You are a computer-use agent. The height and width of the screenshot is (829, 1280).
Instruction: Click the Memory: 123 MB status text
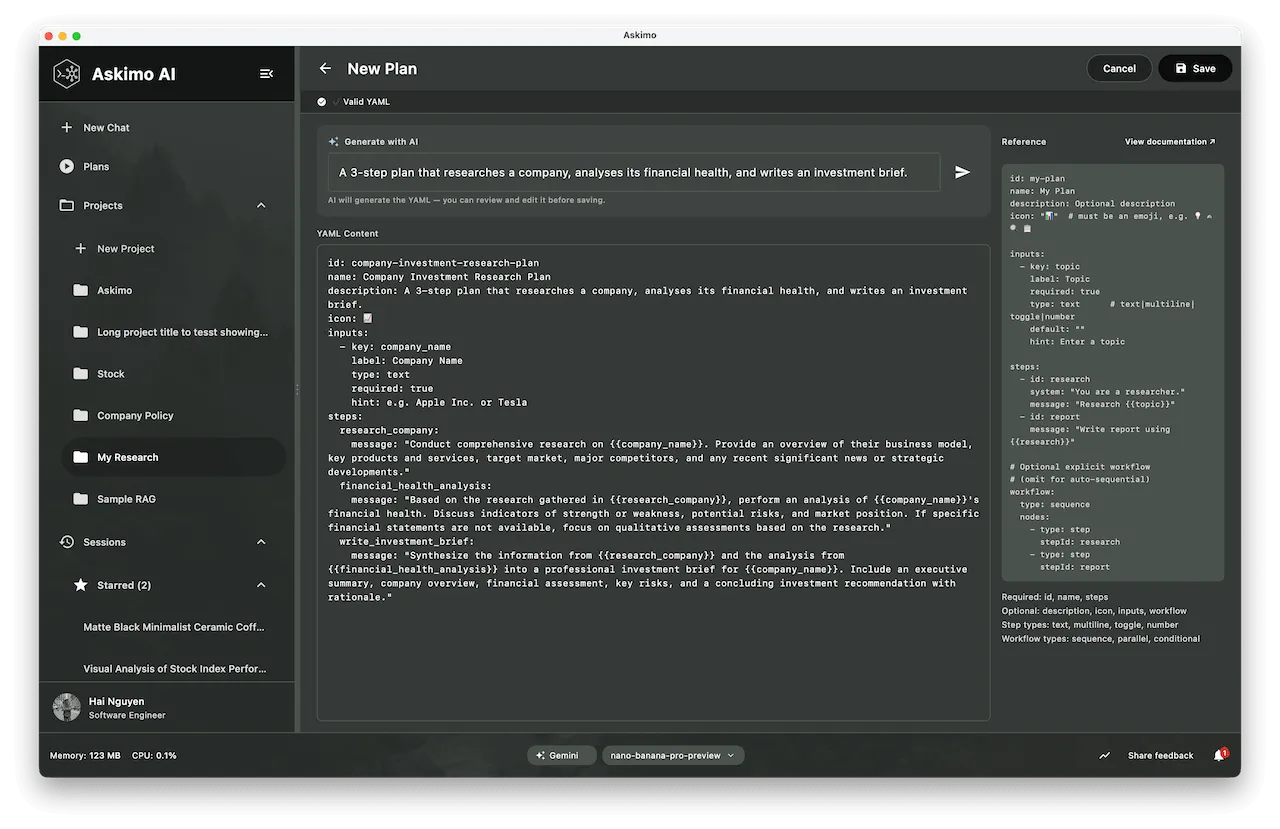pyautogui.click(x=85, y=756)
